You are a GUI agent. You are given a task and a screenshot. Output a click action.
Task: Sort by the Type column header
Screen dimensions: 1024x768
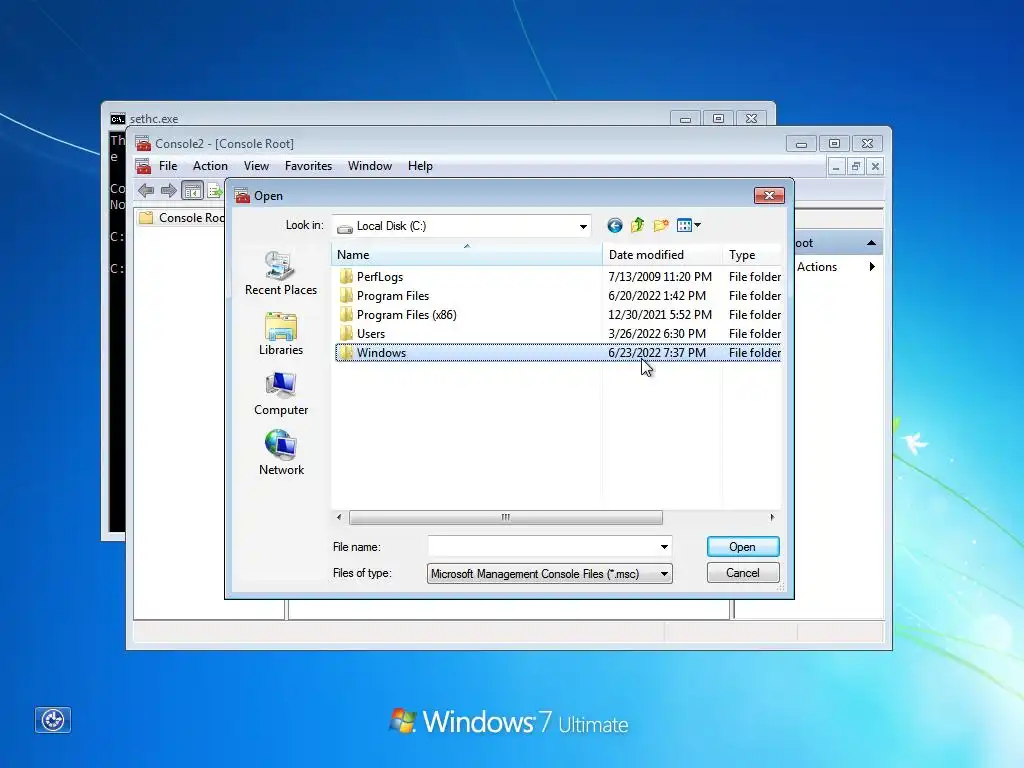tap(752, 255)
